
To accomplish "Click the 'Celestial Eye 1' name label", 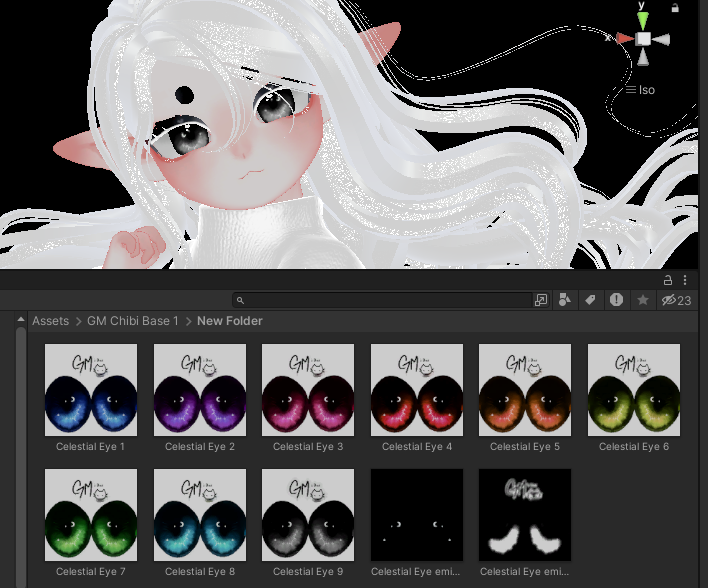I will pos(90,447).
